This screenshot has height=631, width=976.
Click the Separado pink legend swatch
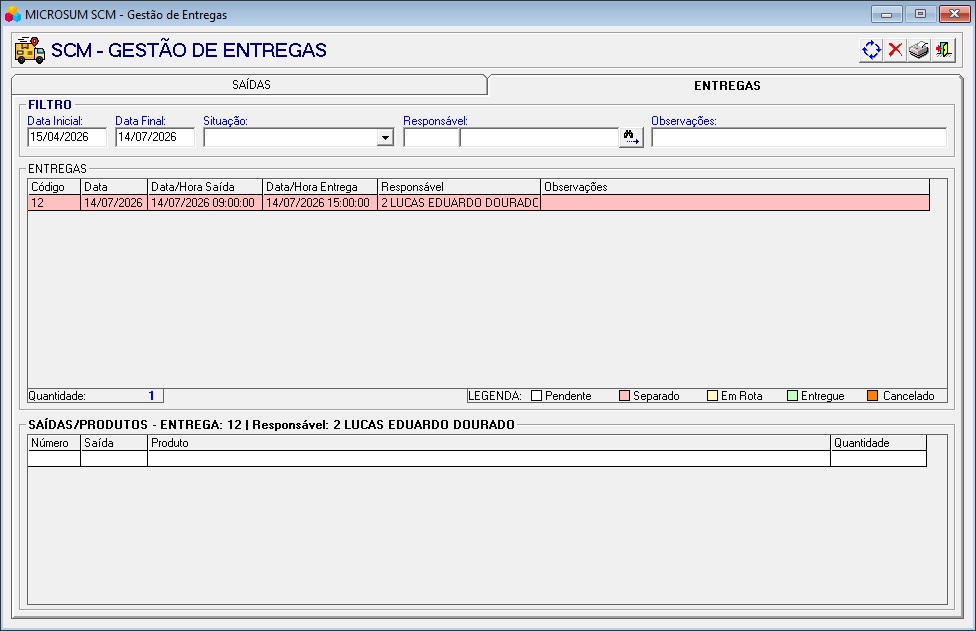coord(624,396)
